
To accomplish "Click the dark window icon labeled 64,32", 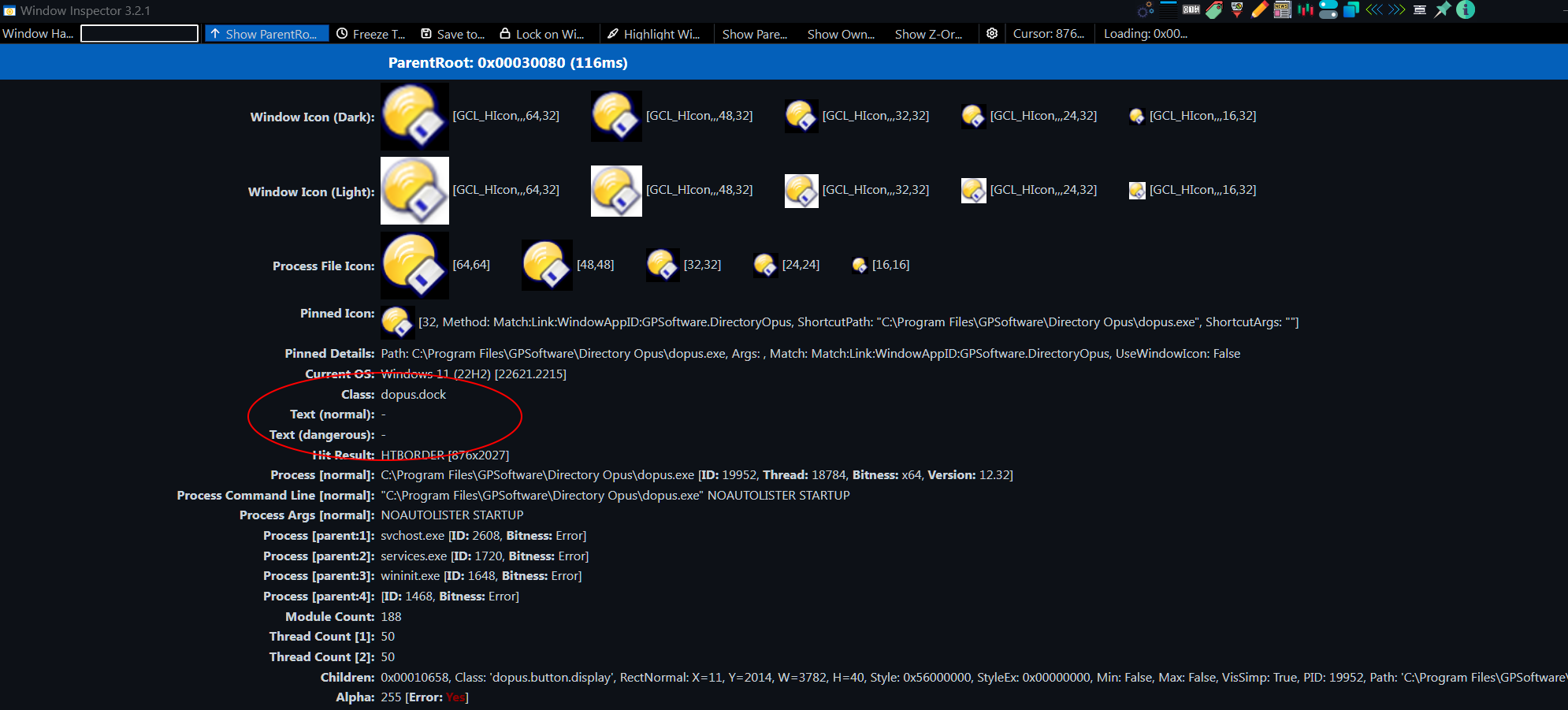I will [x=414, y=116].
